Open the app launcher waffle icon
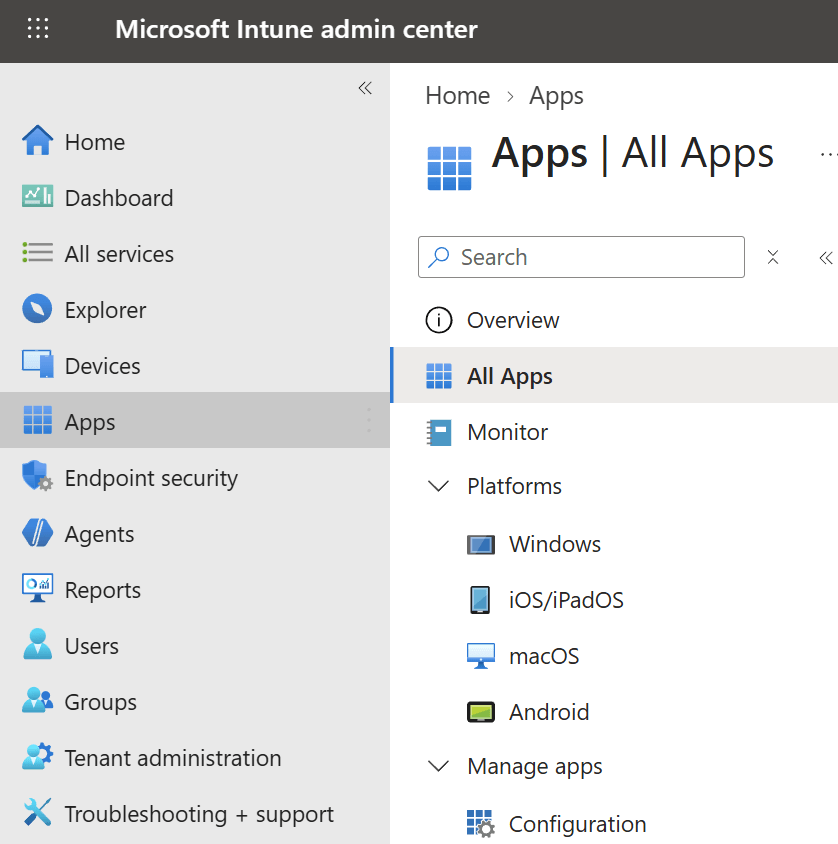This screenshot has height=844, width=838. click(x=38, y=29)
